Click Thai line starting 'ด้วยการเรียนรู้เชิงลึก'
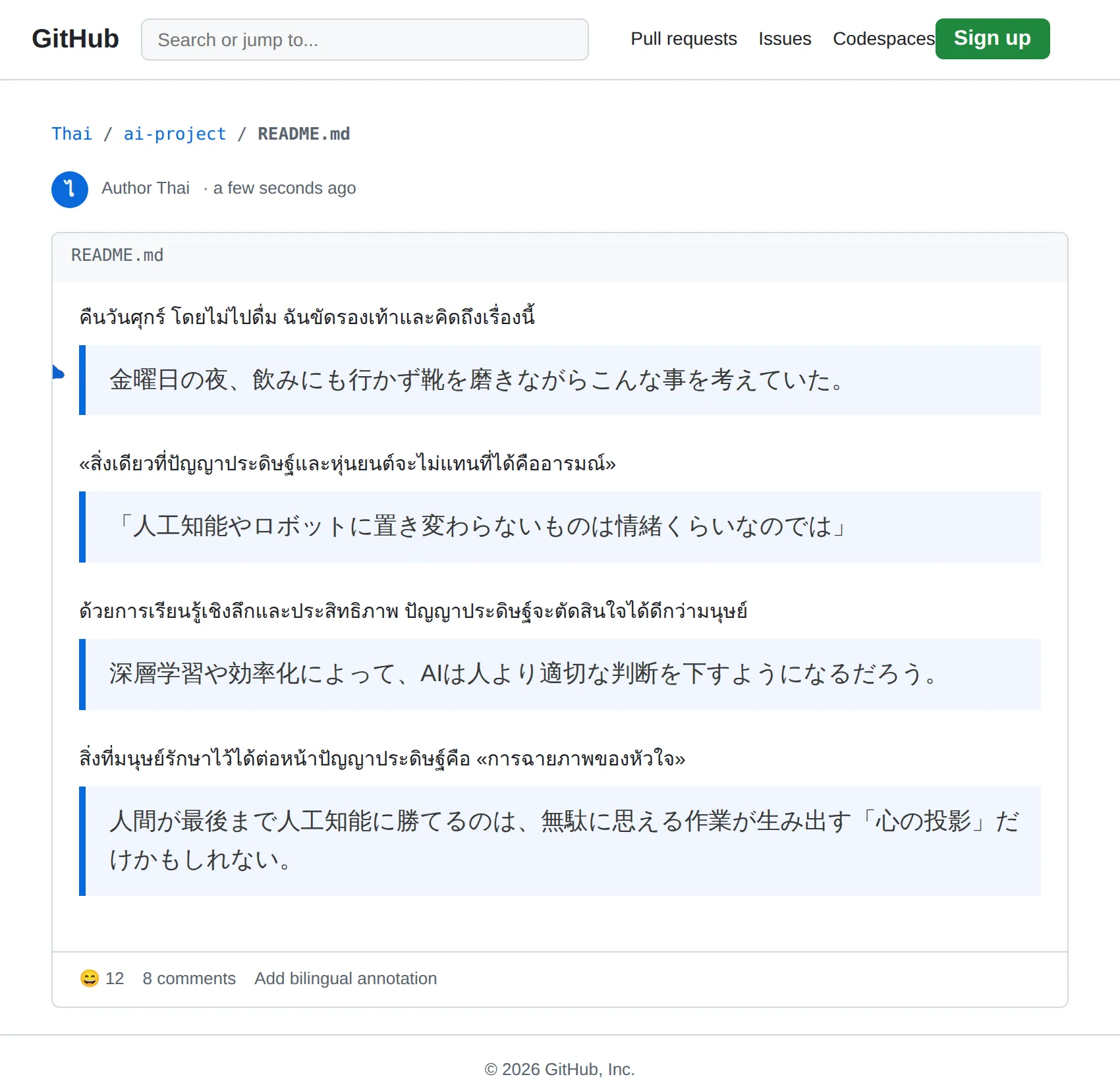The height and width of the screenshot is (1081, 1120). tap(413, 611)
